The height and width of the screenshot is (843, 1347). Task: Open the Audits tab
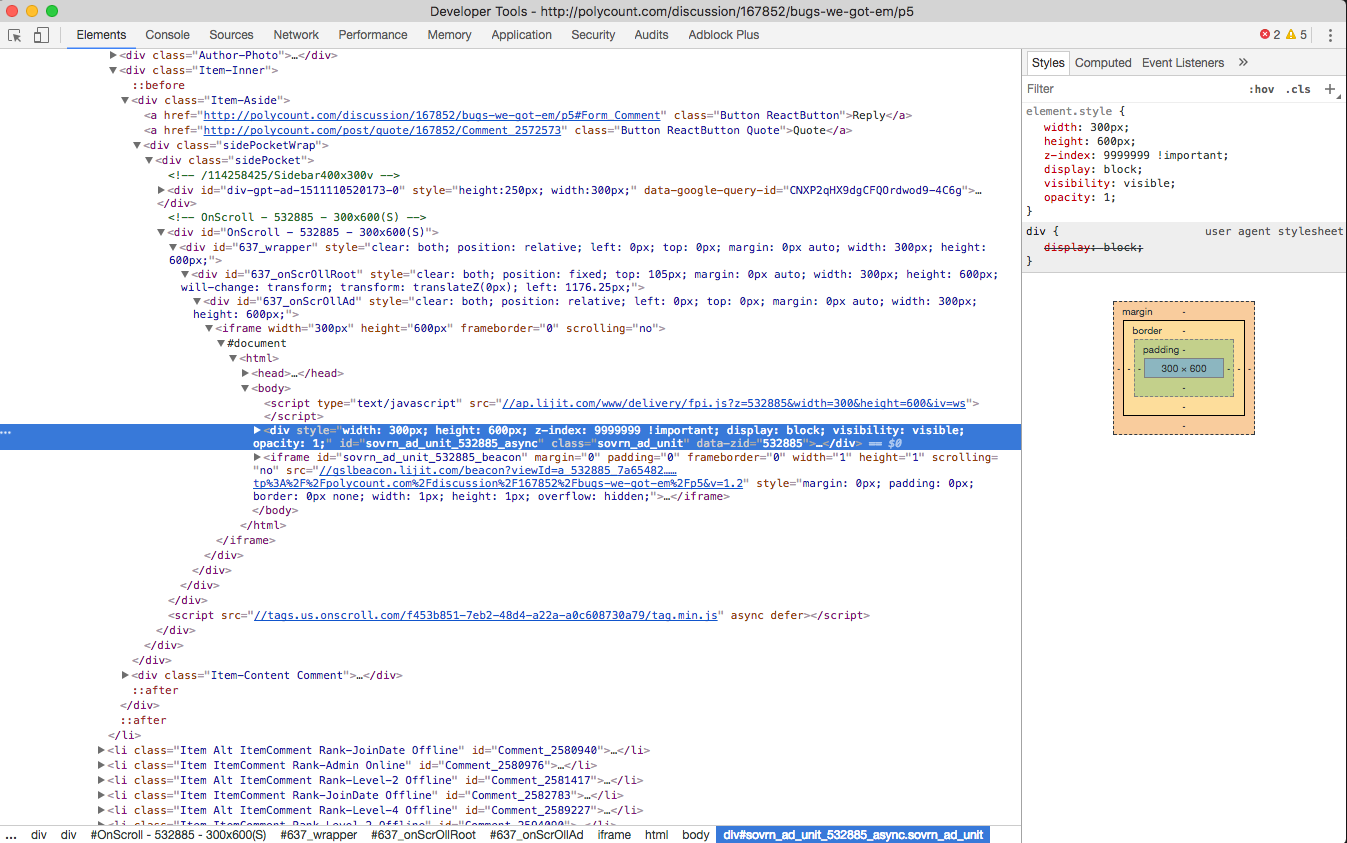tap(651, 35)
